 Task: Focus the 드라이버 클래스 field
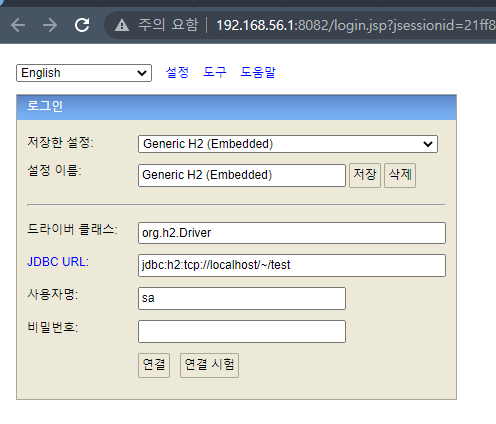[x=292, y=233]
